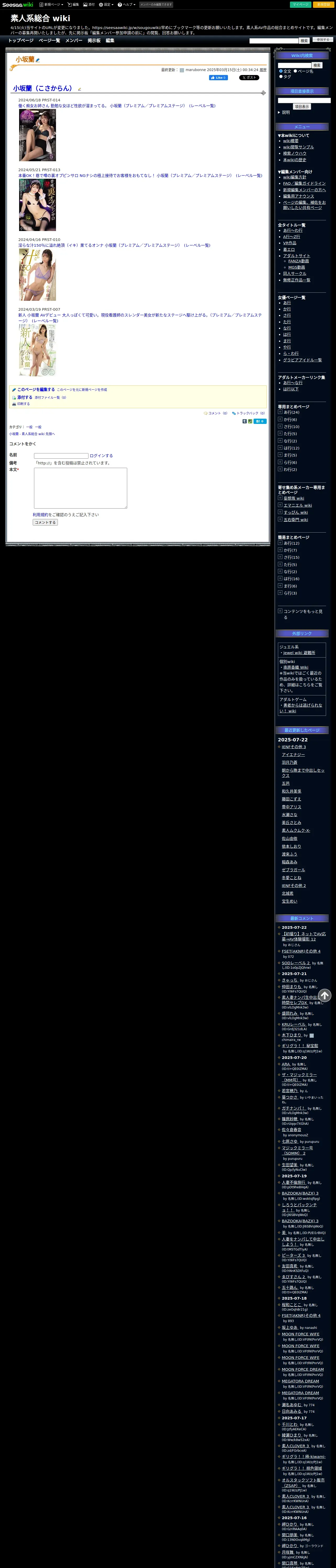Expand the あ行(24) list under 専用まとめページ
Viewport: 336px width, 1568px height.
pyautogui.click(x=280, y=412)
